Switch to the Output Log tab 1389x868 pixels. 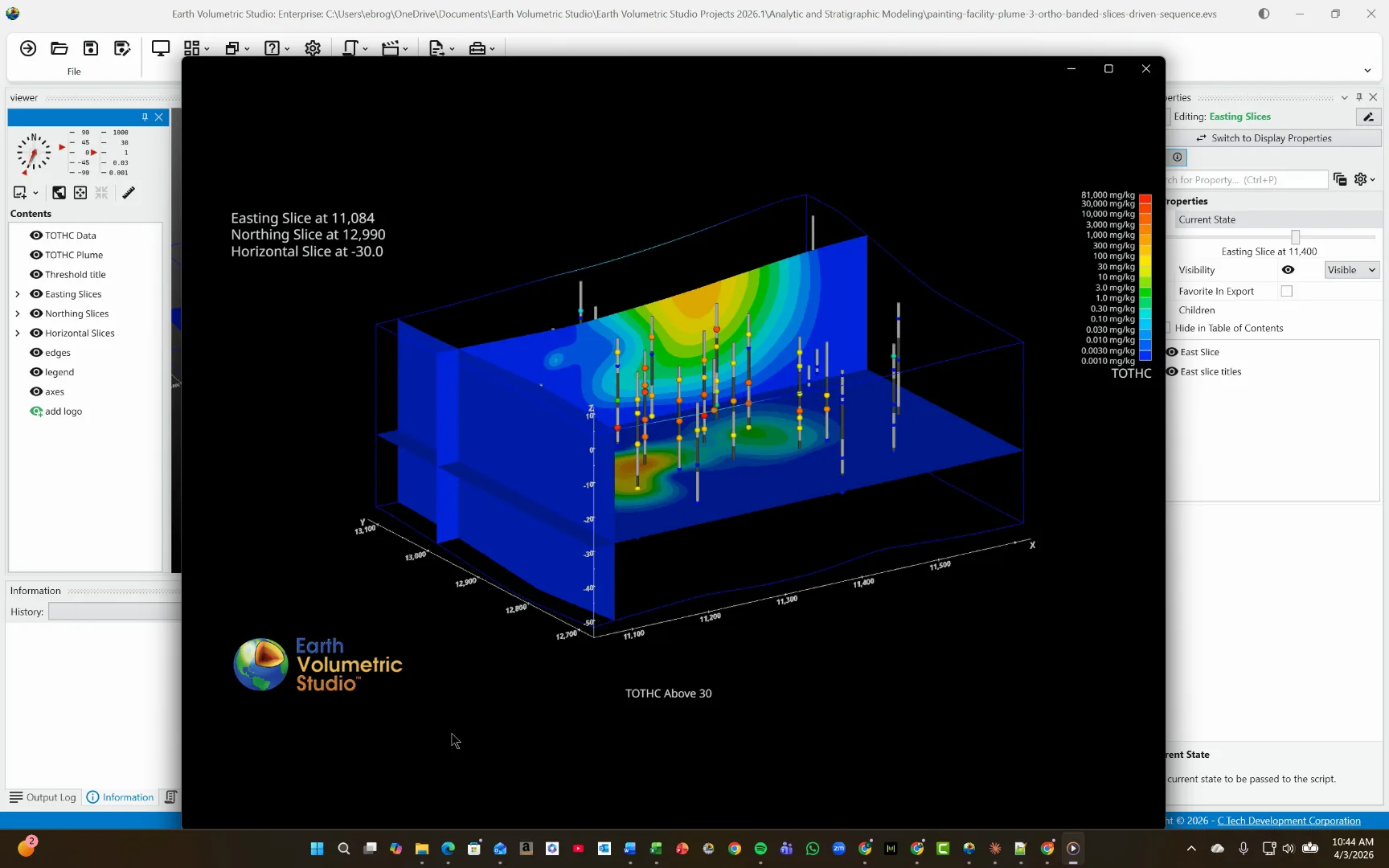coord(43,797)
